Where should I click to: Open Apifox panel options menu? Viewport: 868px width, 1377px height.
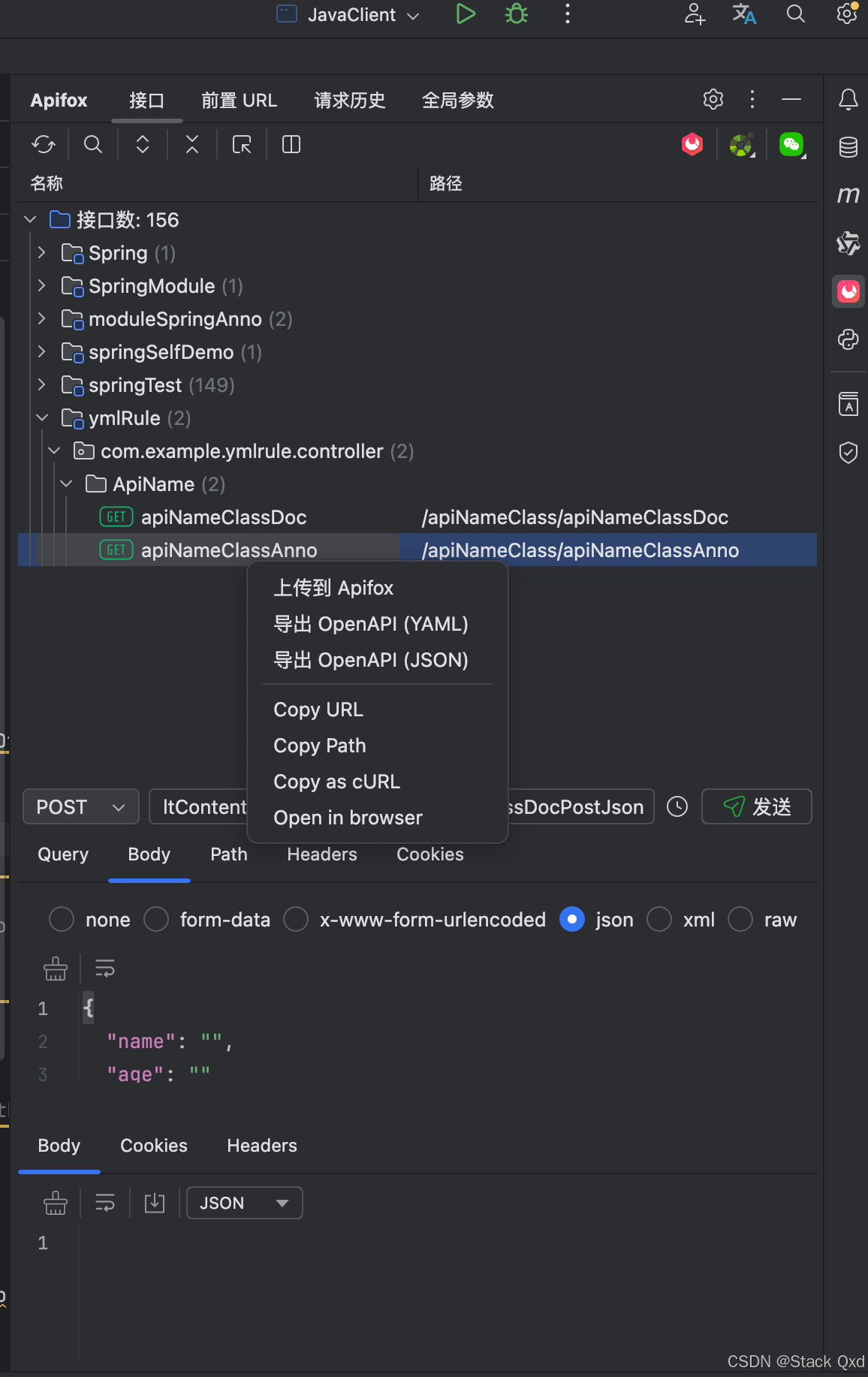coord(752,99)
